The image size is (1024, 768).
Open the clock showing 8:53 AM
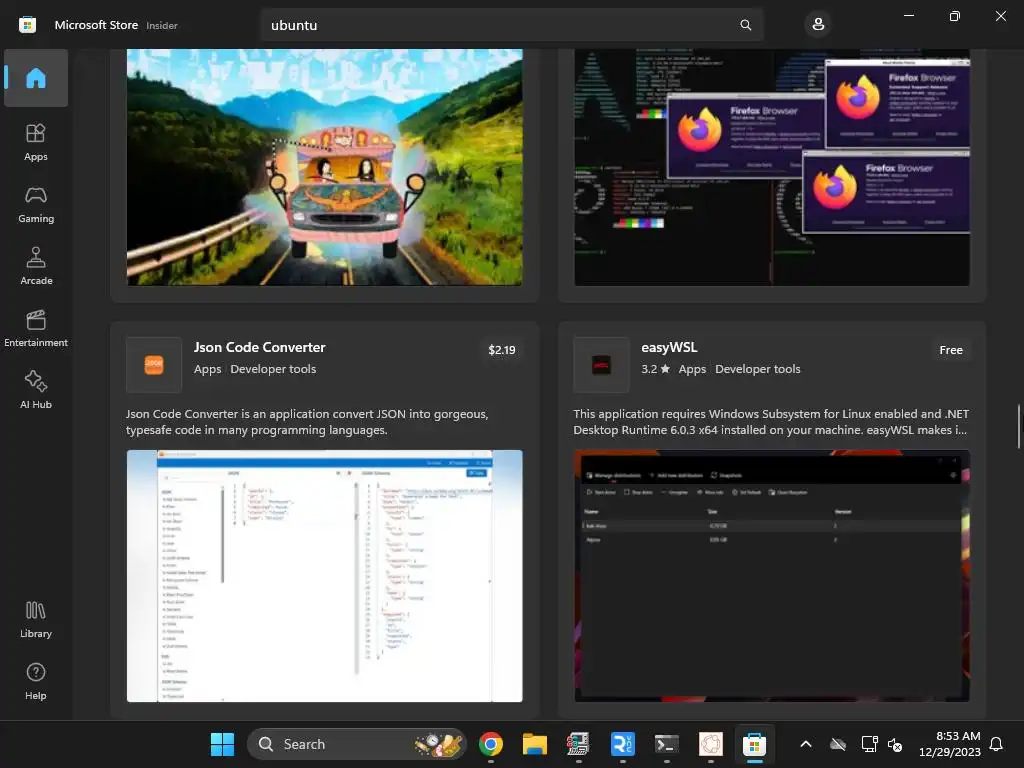click(x=950, y=744)
